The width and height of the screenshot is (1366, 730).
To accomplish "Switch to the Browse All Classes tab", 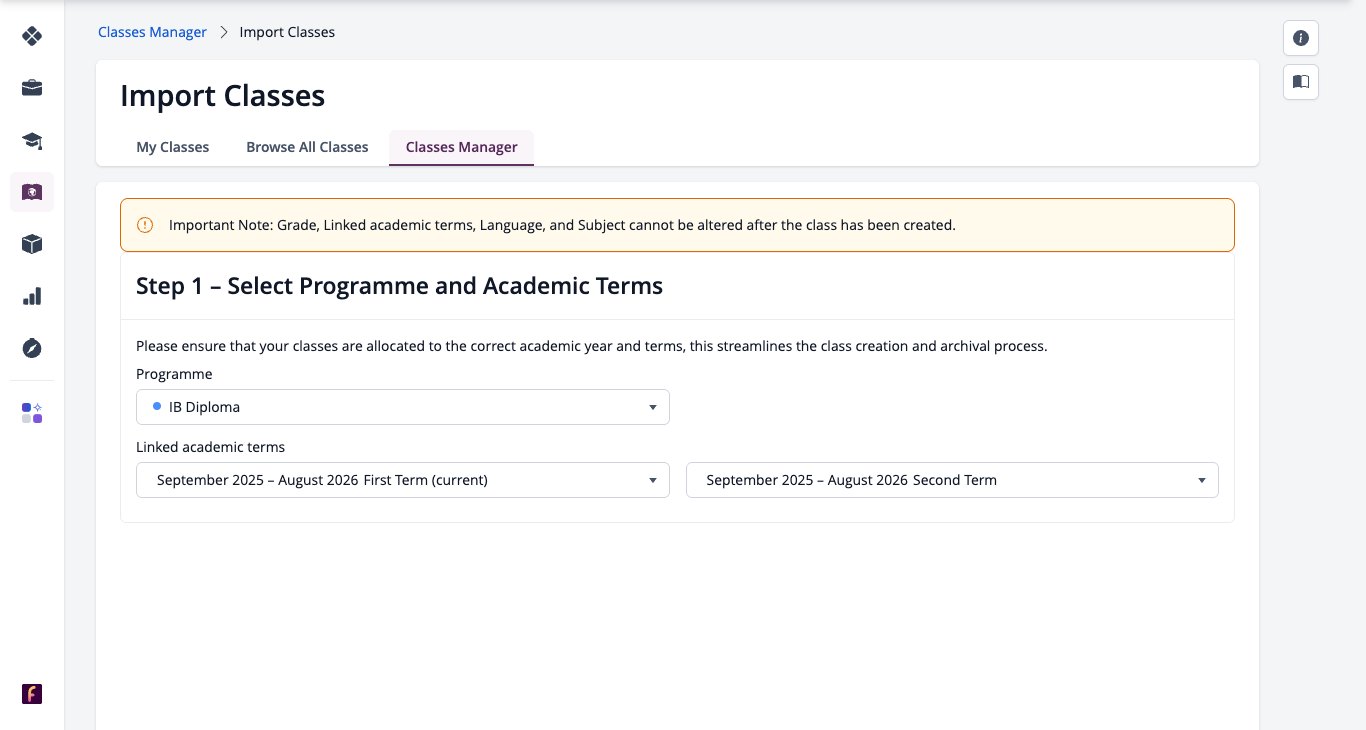I will point(307,147).
